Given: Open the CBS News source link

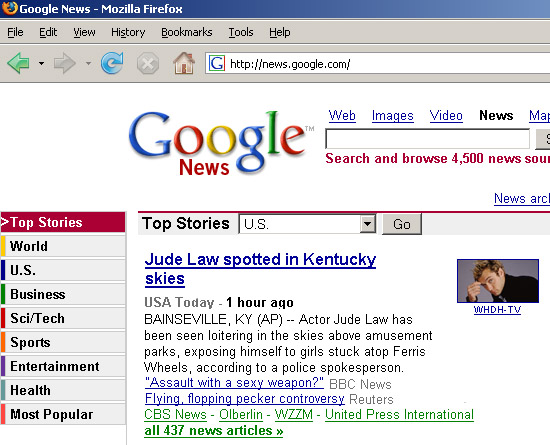Looking at the screenshot, I should click(175, 414).
